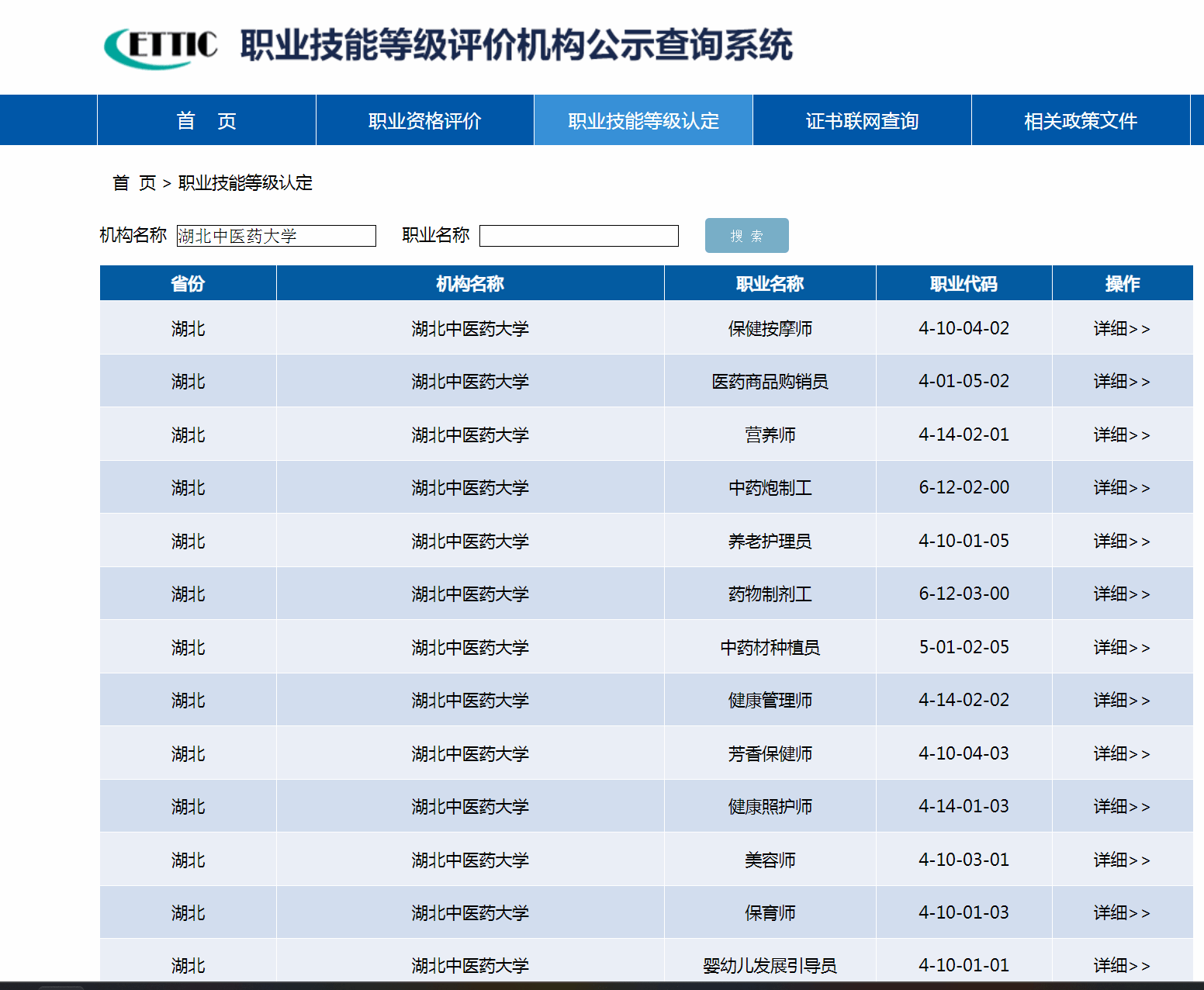
Task: Select the 保育师 occupation cell
Action: tap(770, 913)
